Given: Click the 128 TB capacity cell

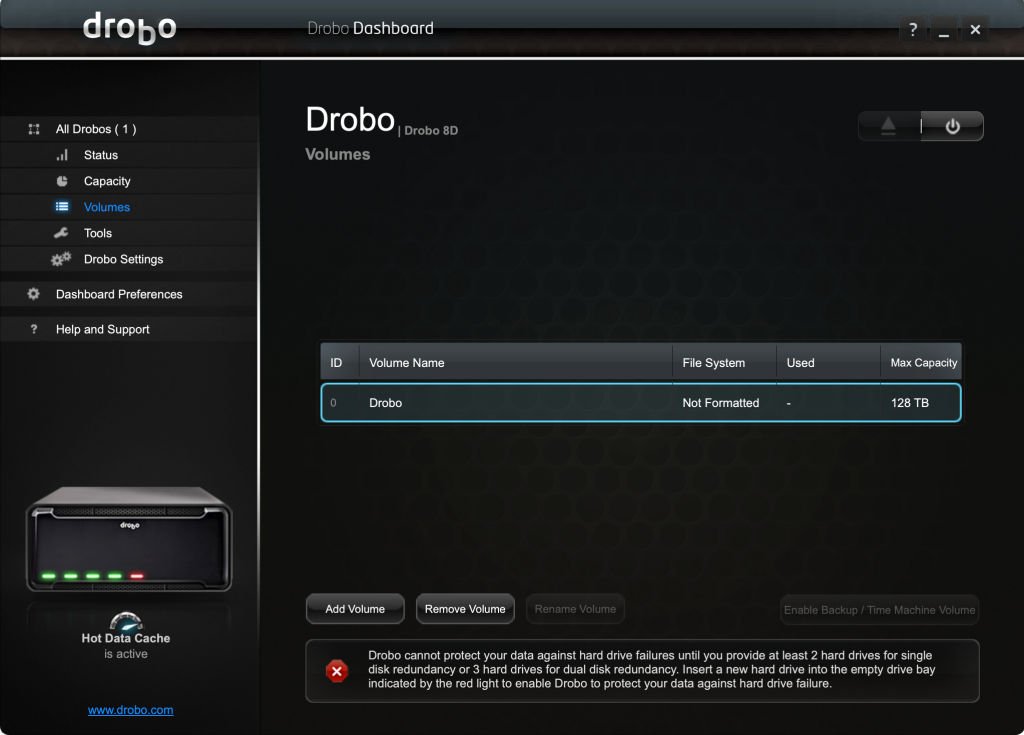Looking at the screenshot, I should 910,403.
